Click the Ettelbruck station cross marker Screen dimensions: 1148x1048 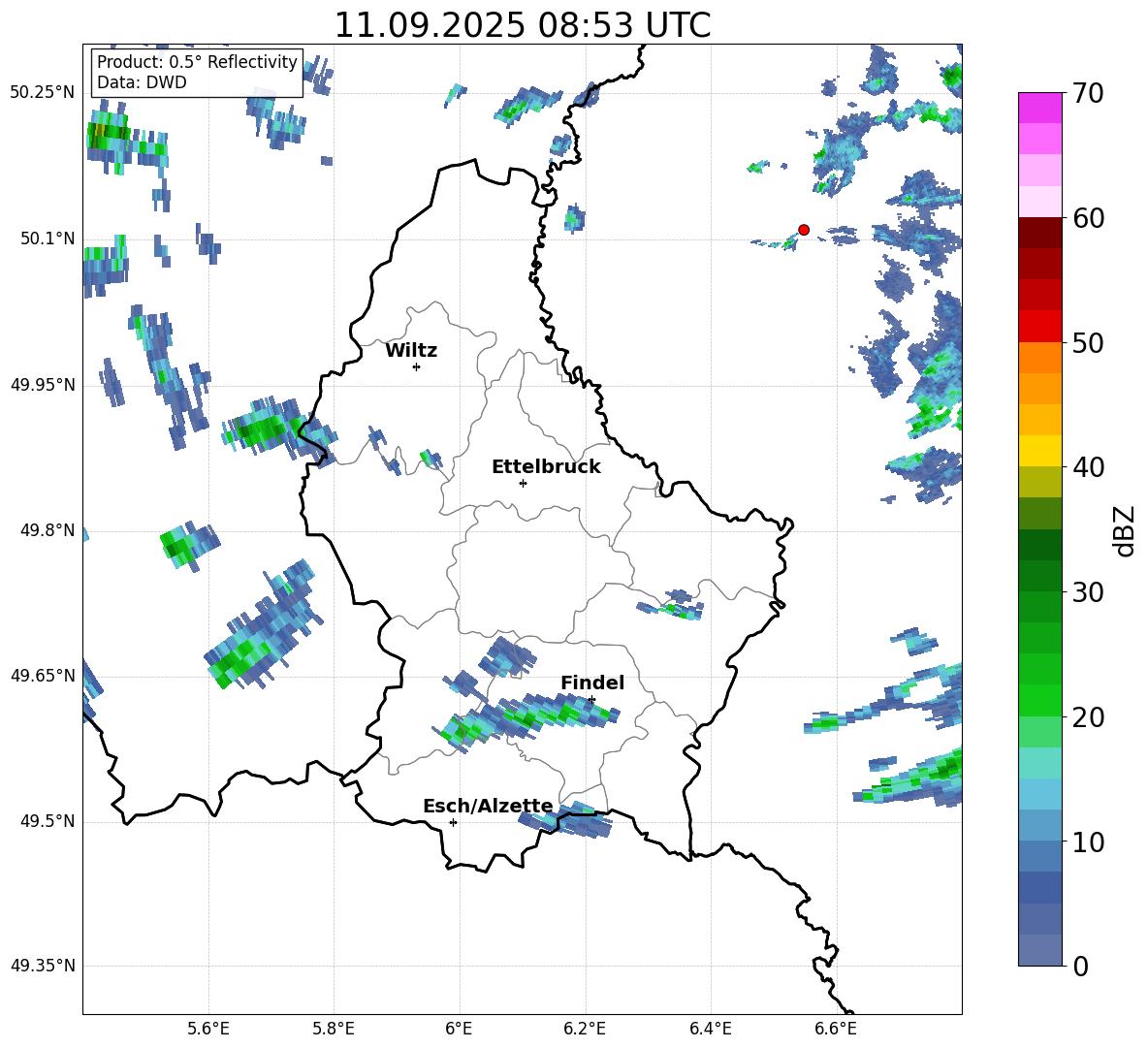click(x=523, y=483)
